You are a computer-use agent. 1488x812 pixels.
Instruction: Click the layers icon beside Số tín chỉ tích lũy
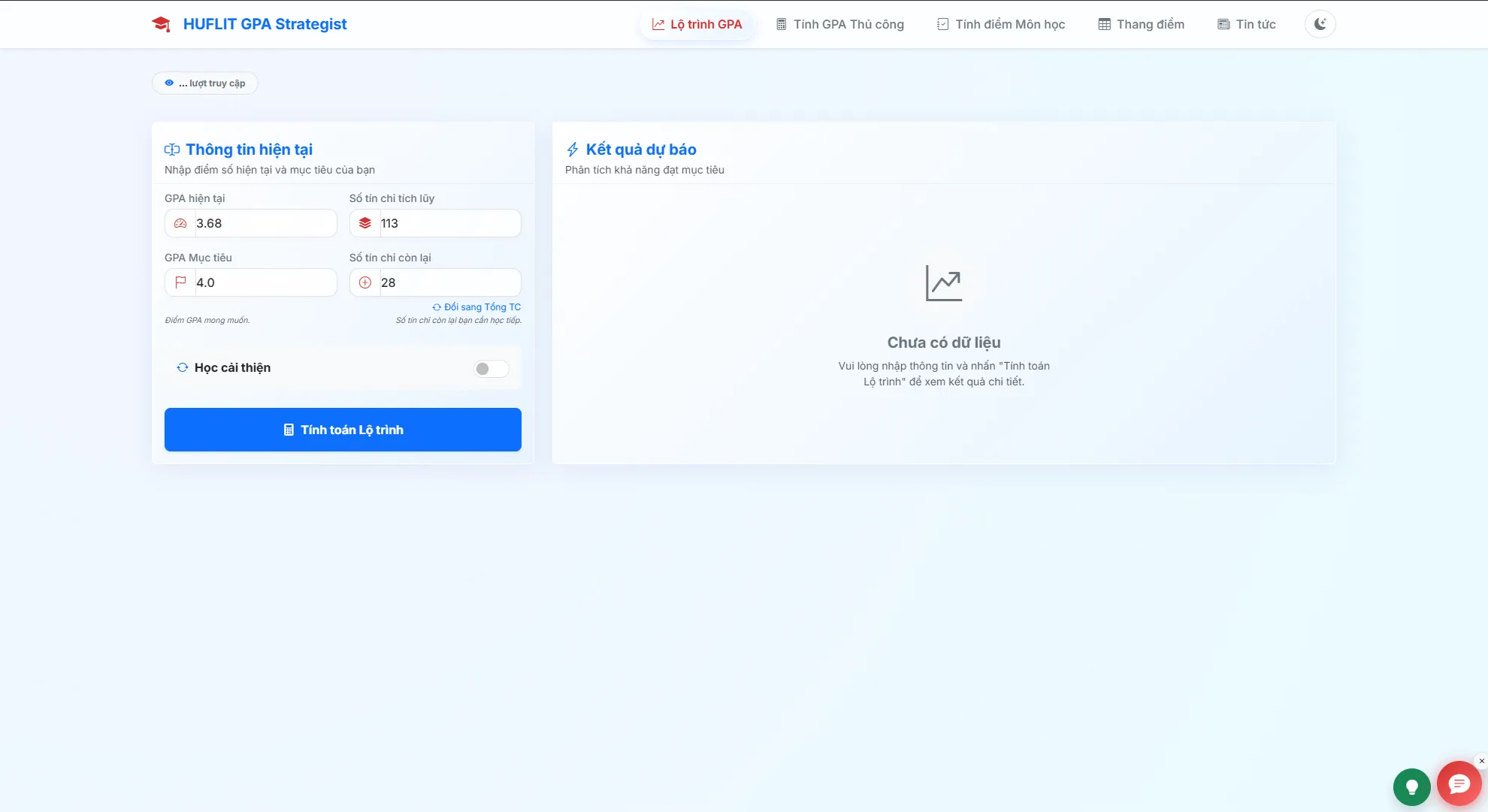pyautogui.click(x=365, y=223)
